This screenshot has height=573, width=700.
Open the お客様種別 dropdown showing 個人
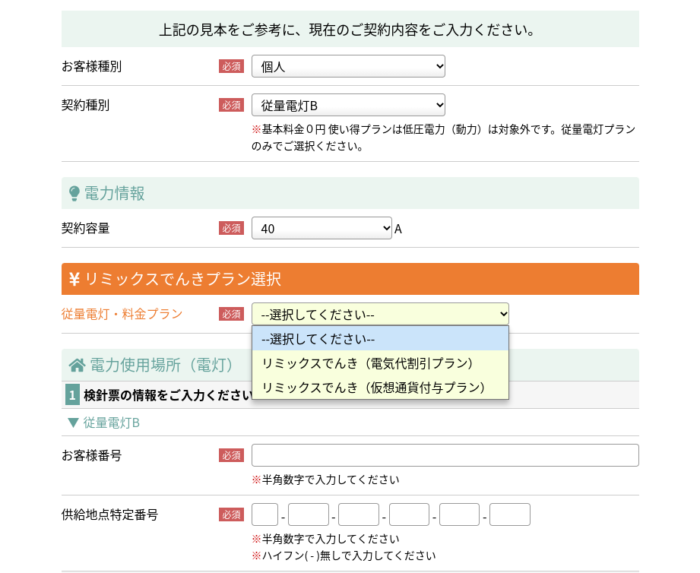[x=348, y=66]
